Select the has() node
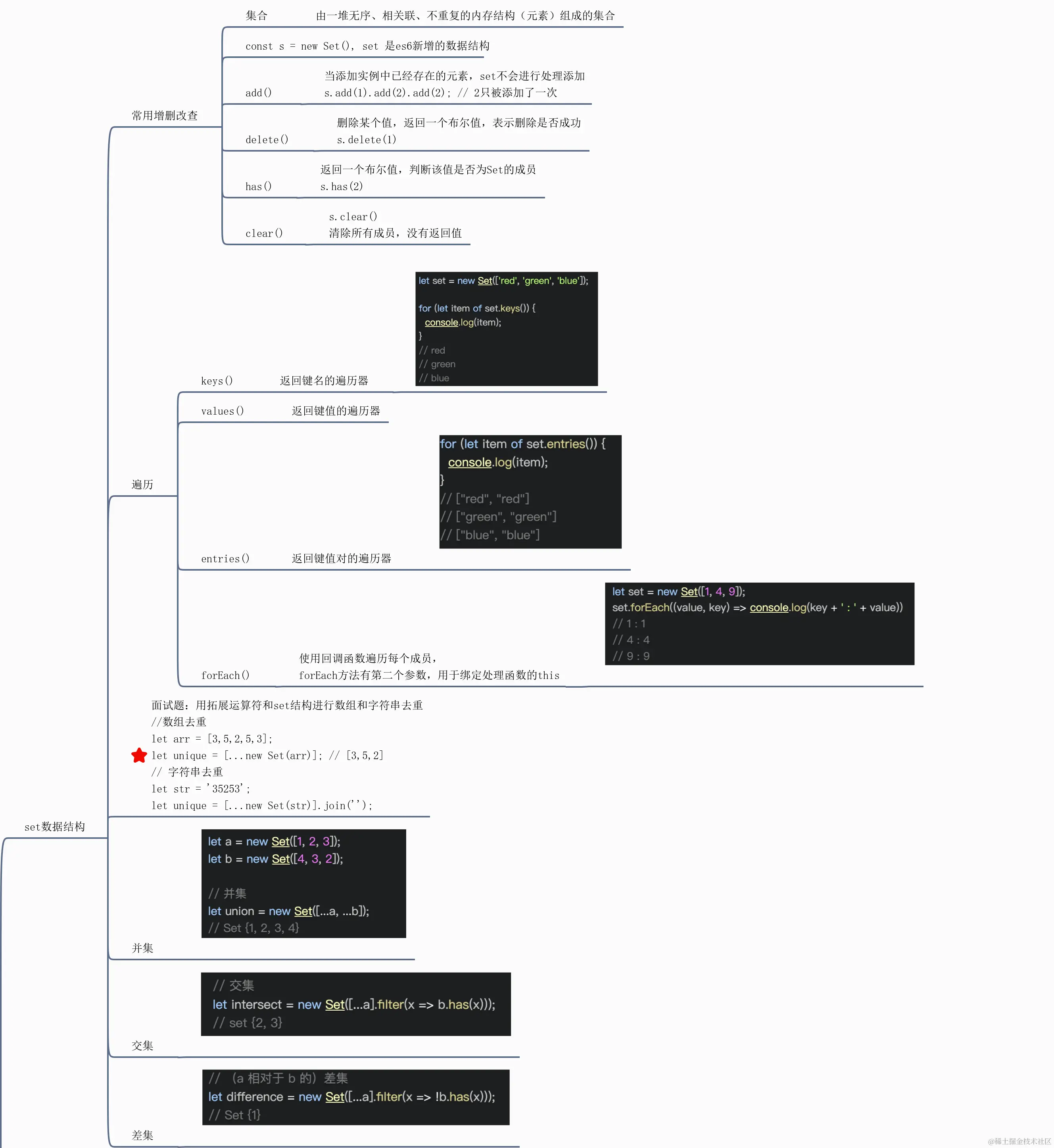This screenshot has height=1148, width=1054. coord(258,187)
